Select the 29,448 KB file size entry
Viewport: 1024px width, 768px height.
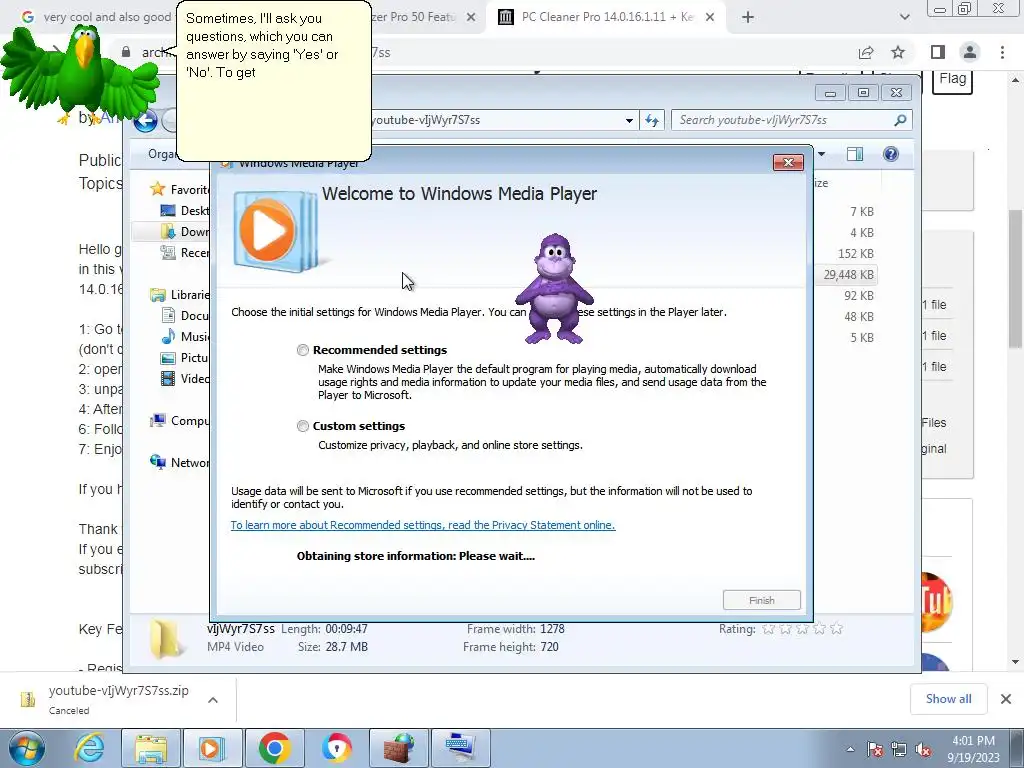pyautogui.click(x=848, y=275)
